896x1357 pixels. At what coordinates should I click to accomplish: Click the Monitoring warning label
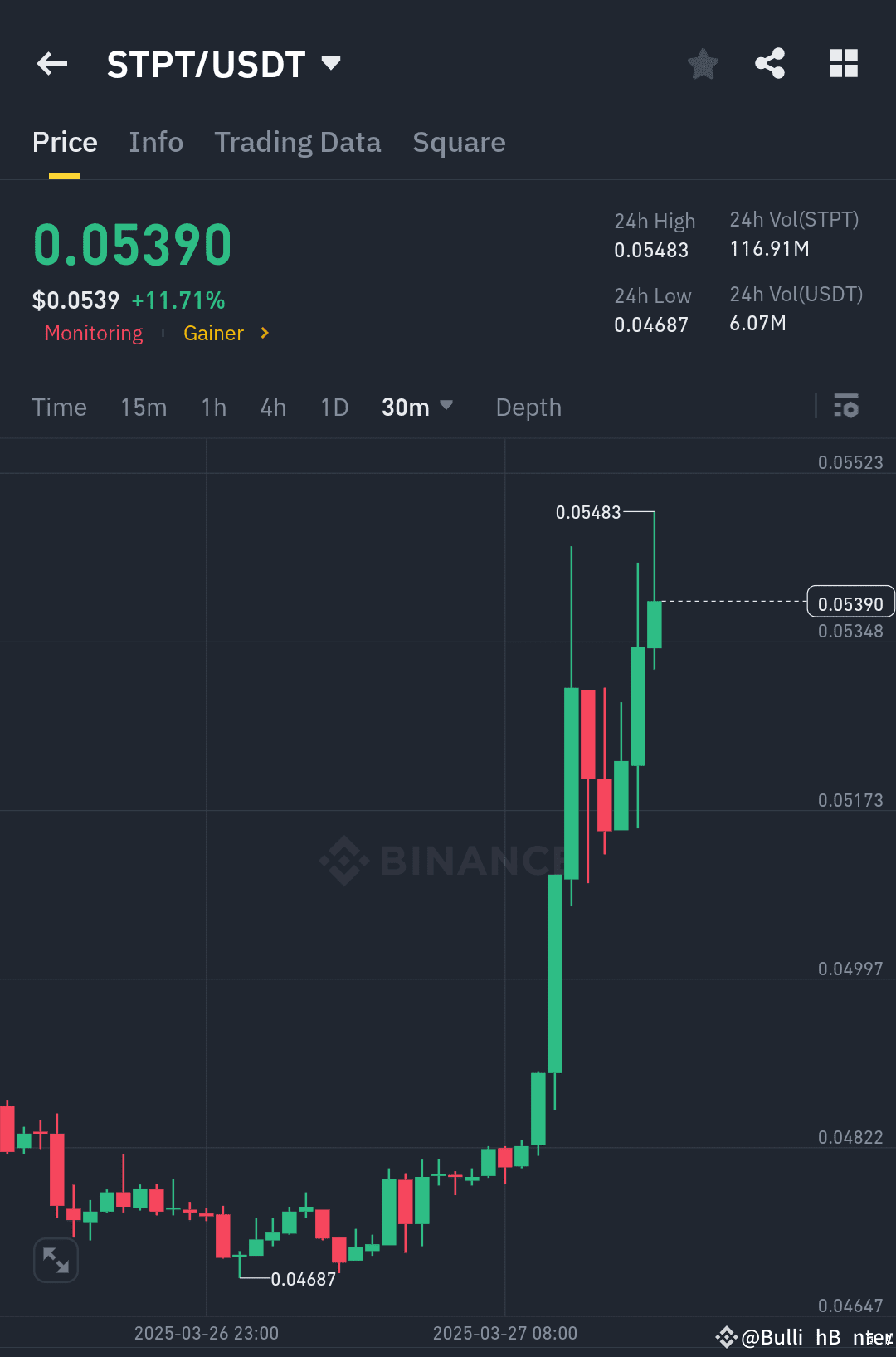click(93, 333)
